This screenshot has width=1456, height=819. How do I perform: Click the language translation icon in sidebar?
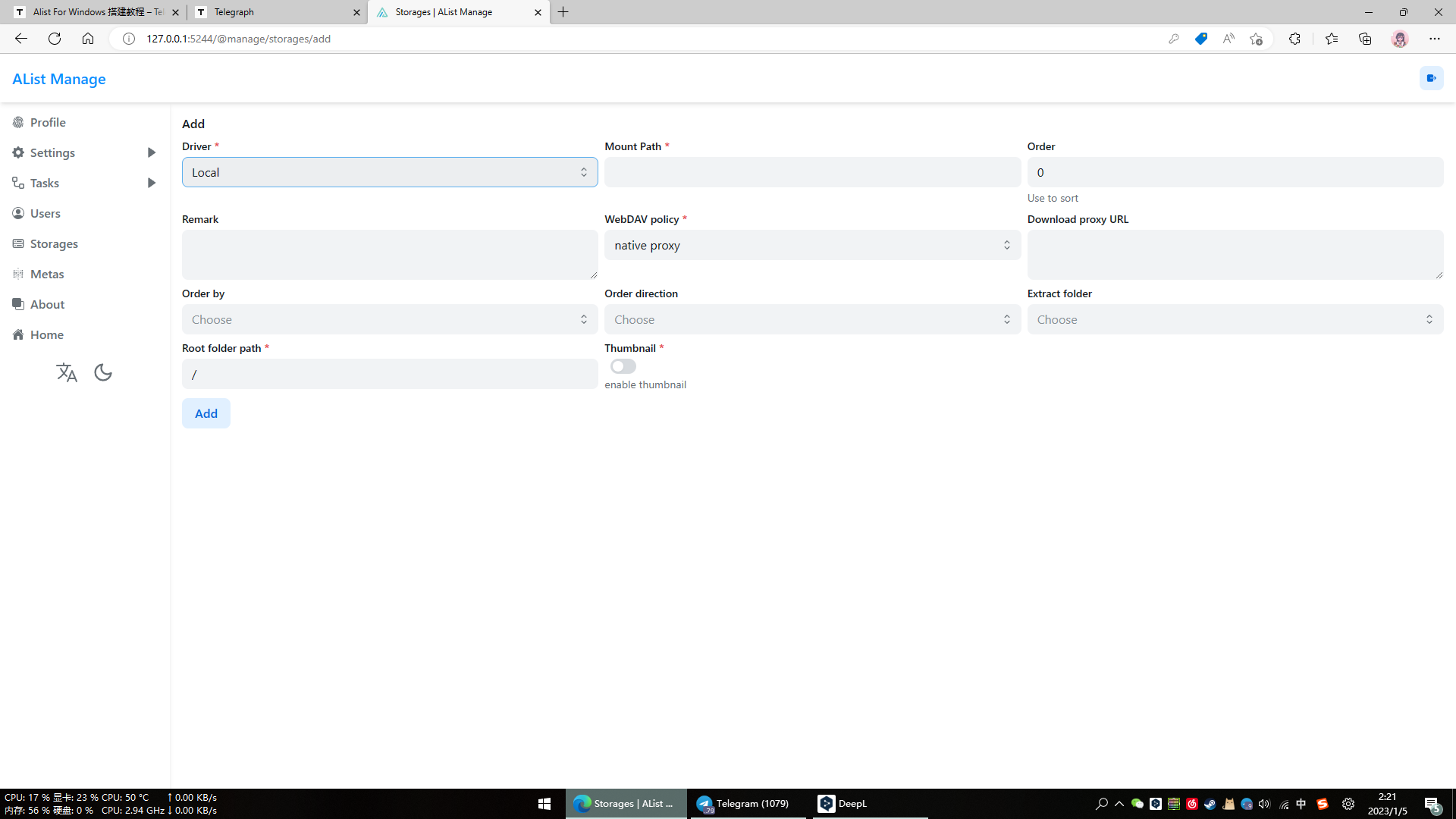tap(67, 372)
